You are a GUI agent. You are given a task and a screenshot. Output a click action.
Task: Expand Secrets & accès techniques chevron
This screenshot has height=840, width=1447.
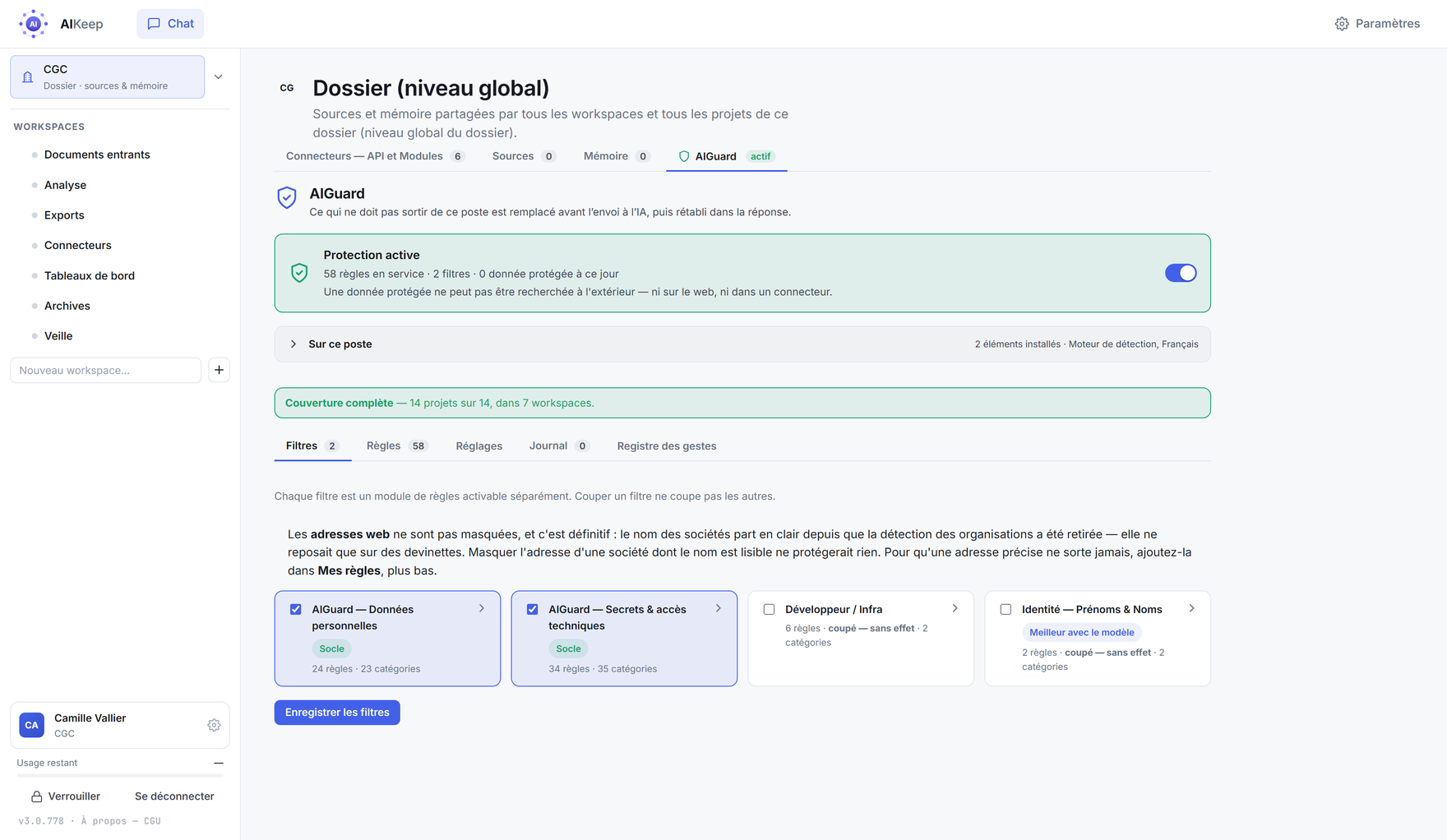pyautogui.click(x=719, y=609)
